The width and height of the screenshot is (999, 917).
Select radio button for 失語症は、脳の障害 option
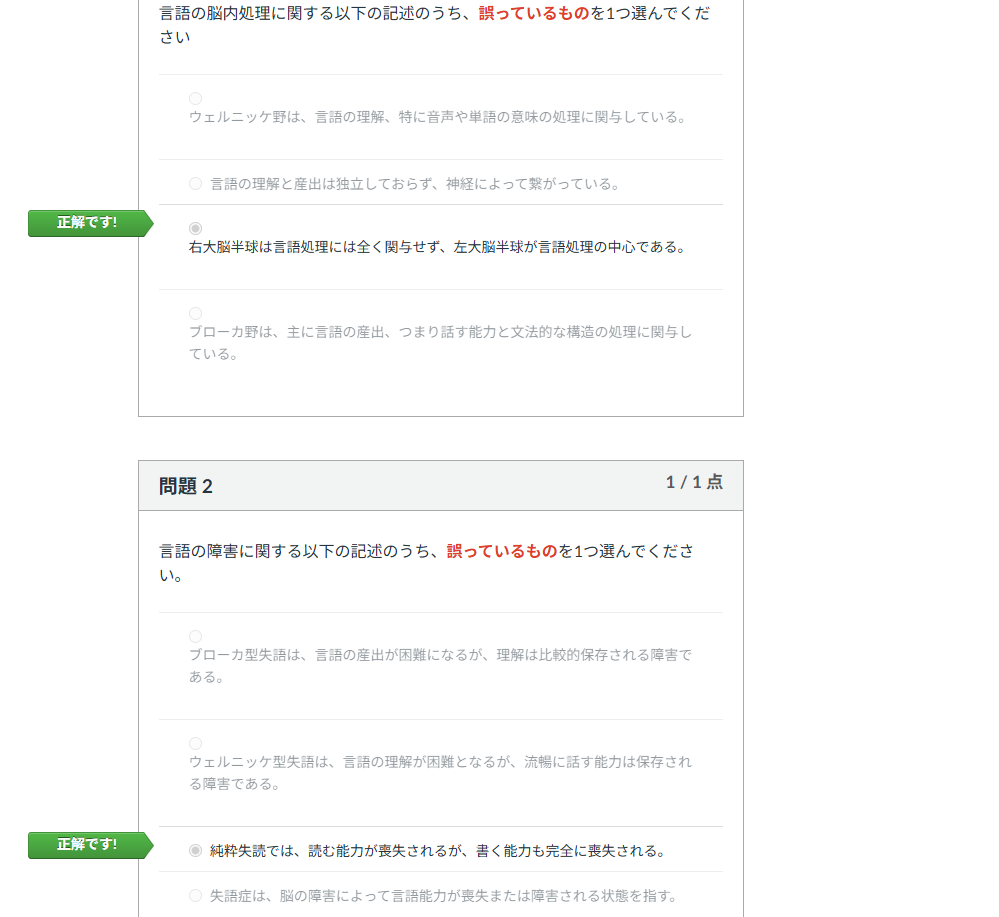pyautogui.click(x=195, y=895)
